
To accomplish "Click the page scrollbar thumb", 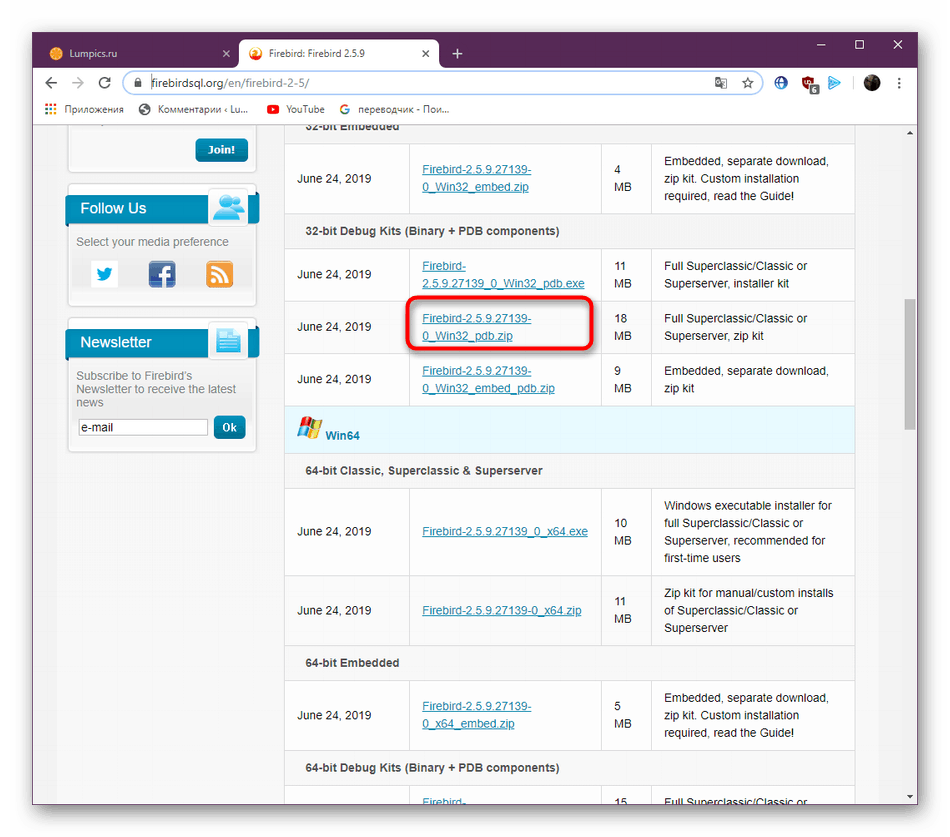I will [x=910, y=364].
